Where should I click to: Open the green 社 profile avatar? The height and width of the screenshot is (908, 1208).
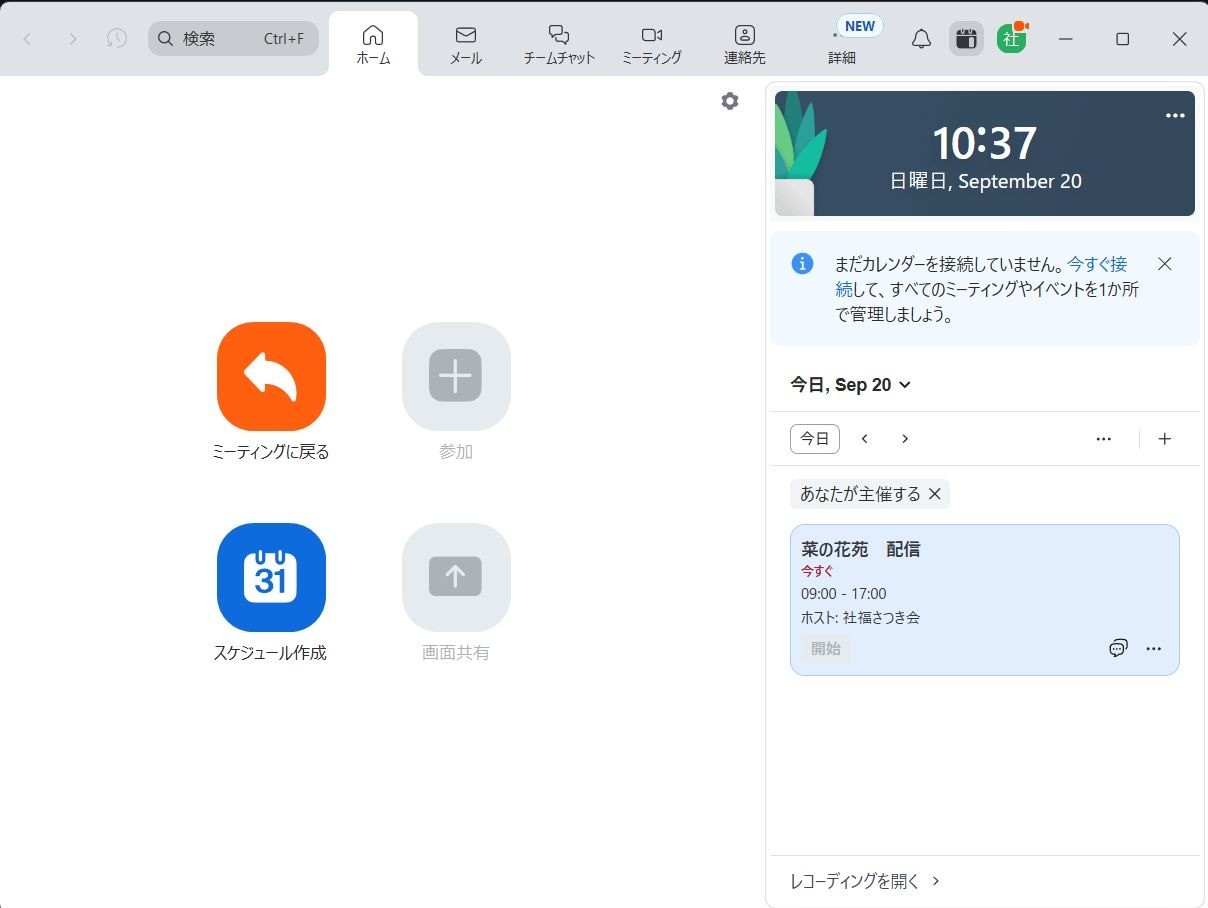click(x=1012, y=39)
